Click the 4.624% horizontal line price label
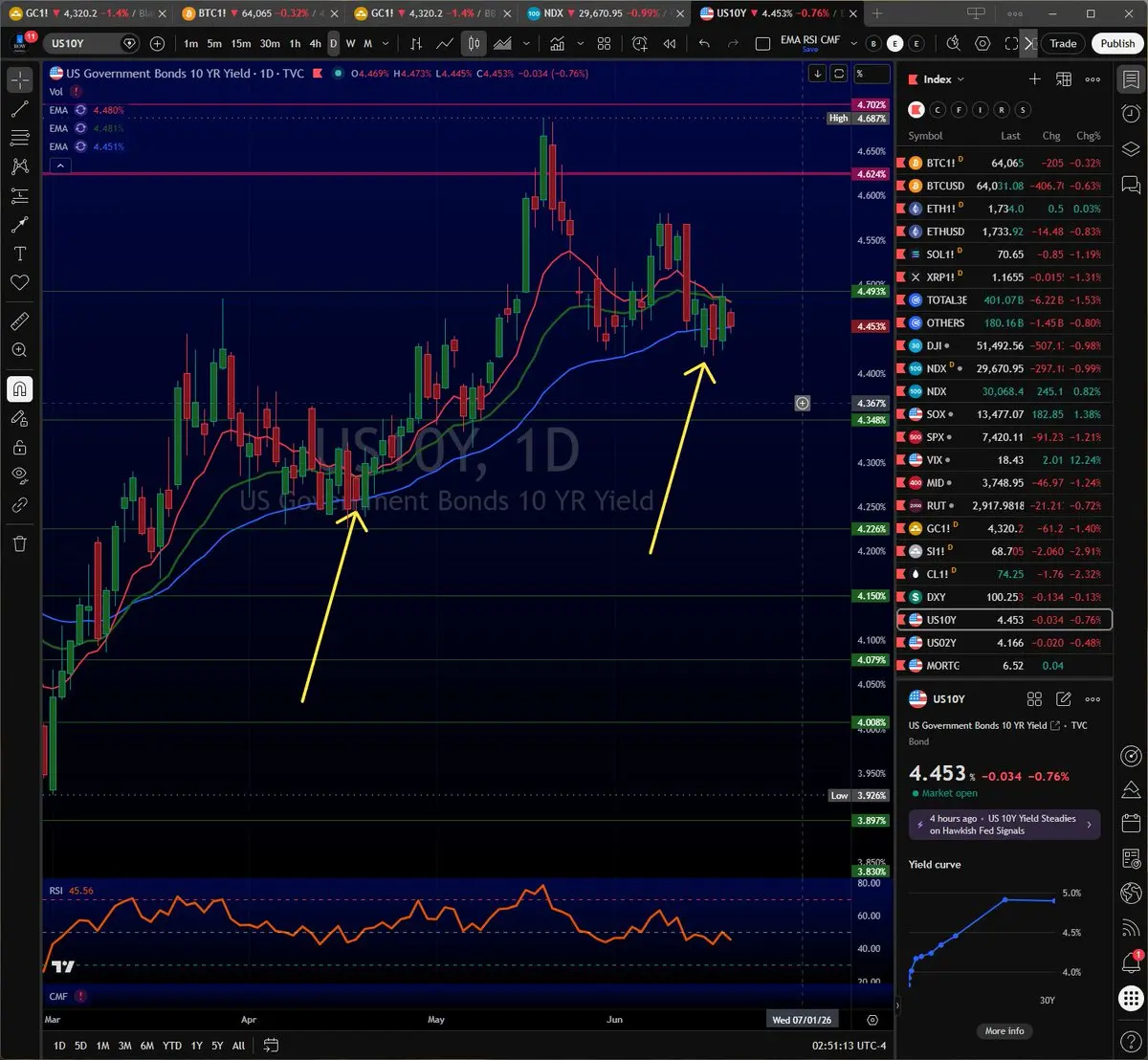 pos(871,174)
